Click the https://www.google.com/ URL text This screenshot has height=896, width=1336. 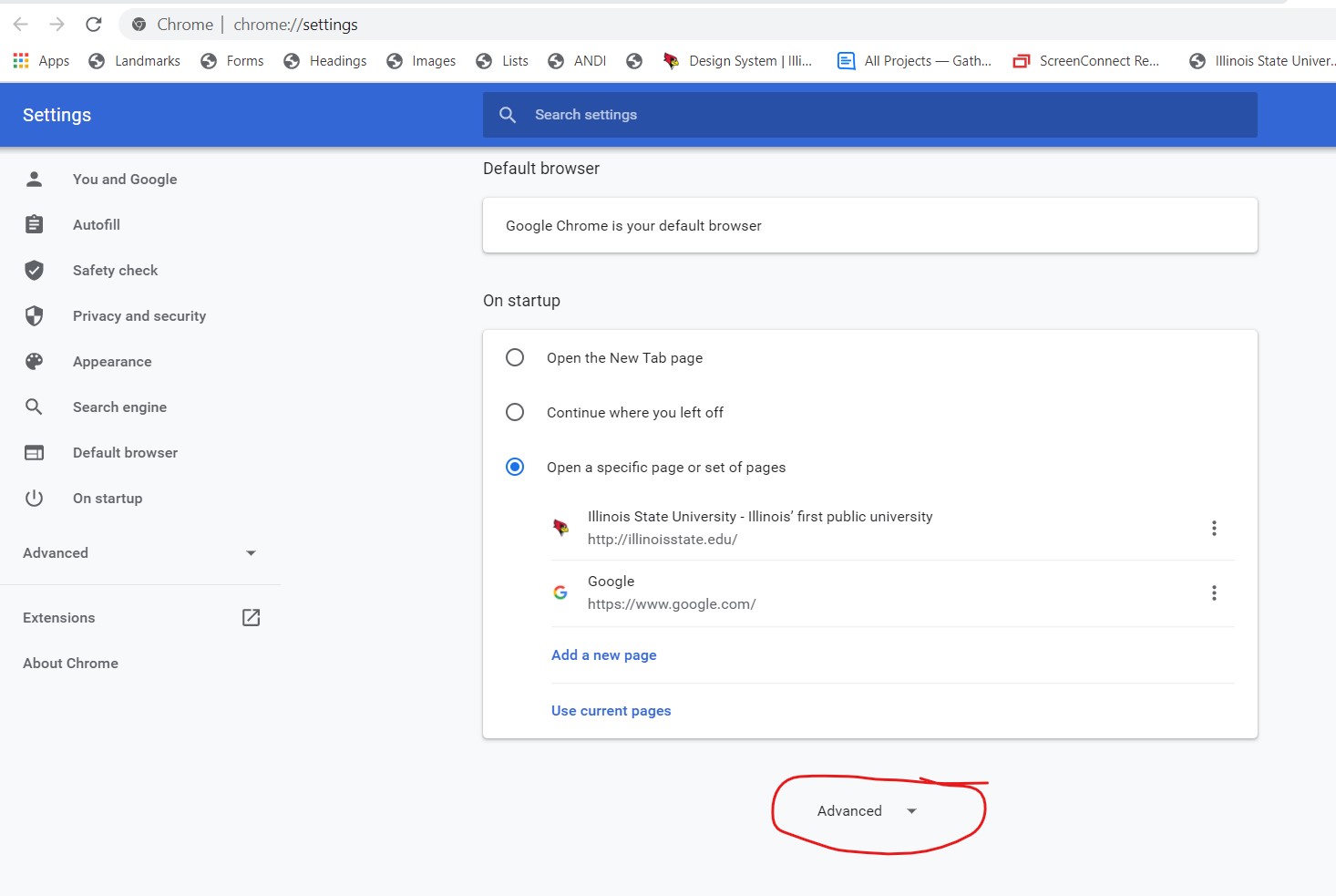pyautogui.click(x=672, y=604)
